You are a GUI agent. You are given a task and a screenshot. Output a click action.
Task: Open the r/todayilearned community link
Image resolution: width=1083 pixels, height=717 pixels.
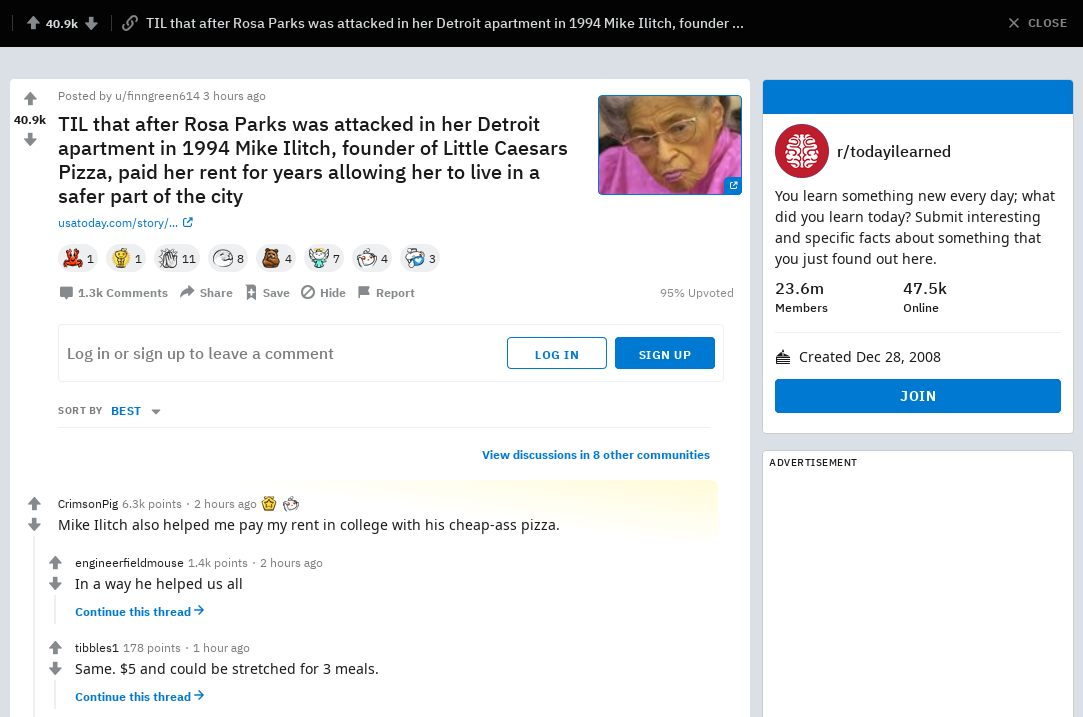[x=894, y=152]
